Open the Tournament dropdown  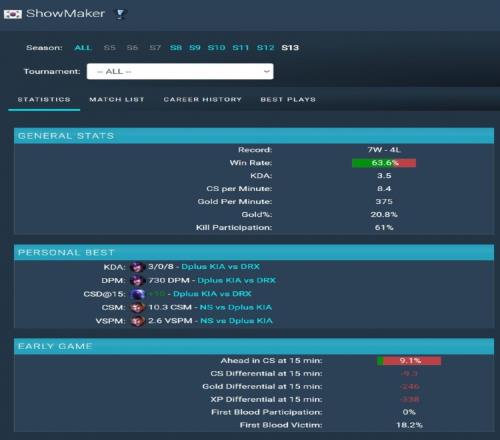pyautogui.click(x=180, y=71)
